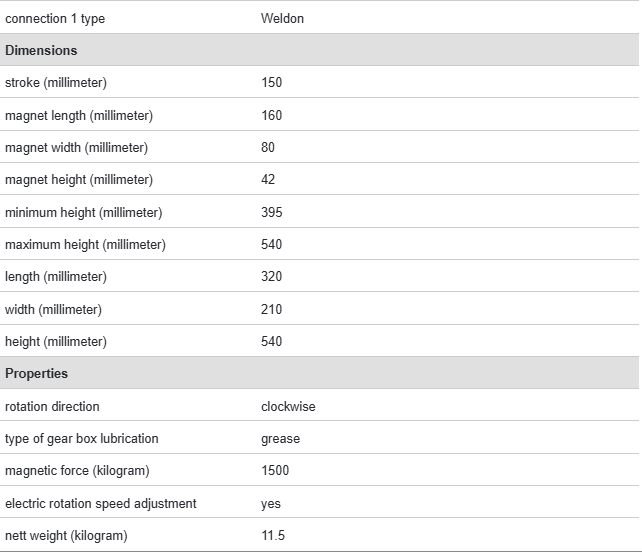
Task: Select the minimum height value 395
Action: 272,212
